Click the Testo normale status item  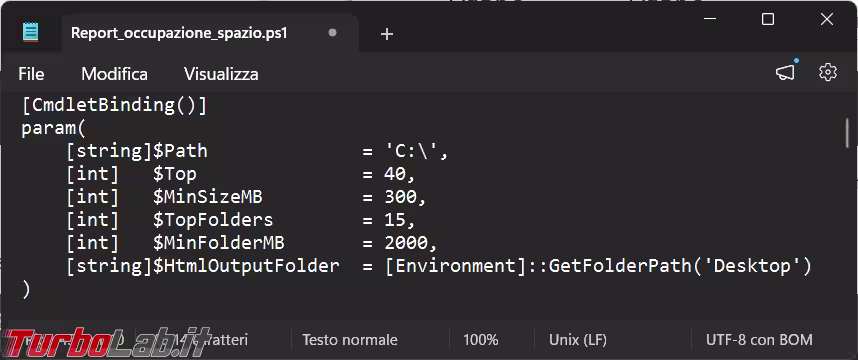pyautogui.click(x=350, y=340)
